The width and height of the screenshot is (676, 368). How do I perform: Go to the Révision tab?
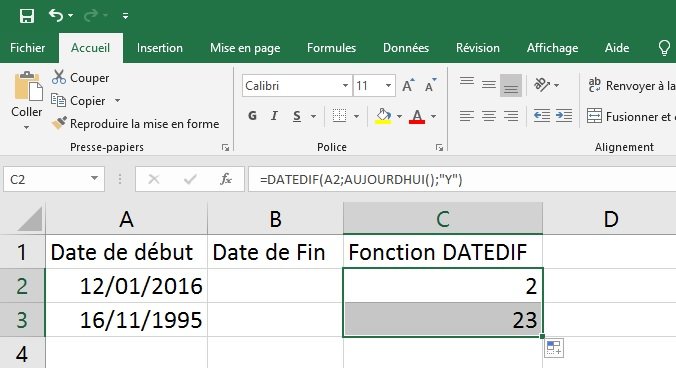[x=478, y=48]
